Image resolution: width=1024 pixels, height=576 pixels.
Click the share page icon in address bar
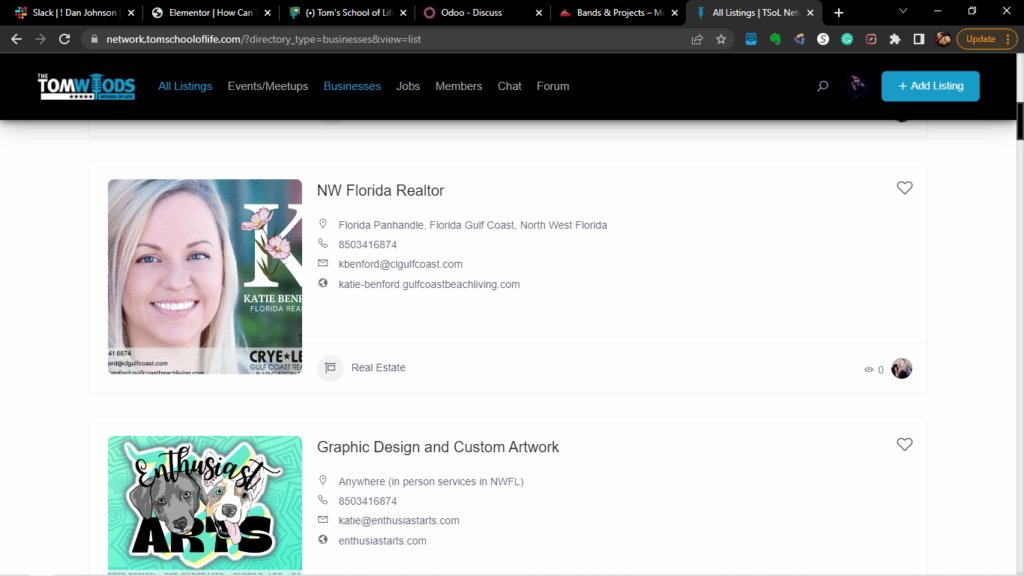click(x=697, y=39)
